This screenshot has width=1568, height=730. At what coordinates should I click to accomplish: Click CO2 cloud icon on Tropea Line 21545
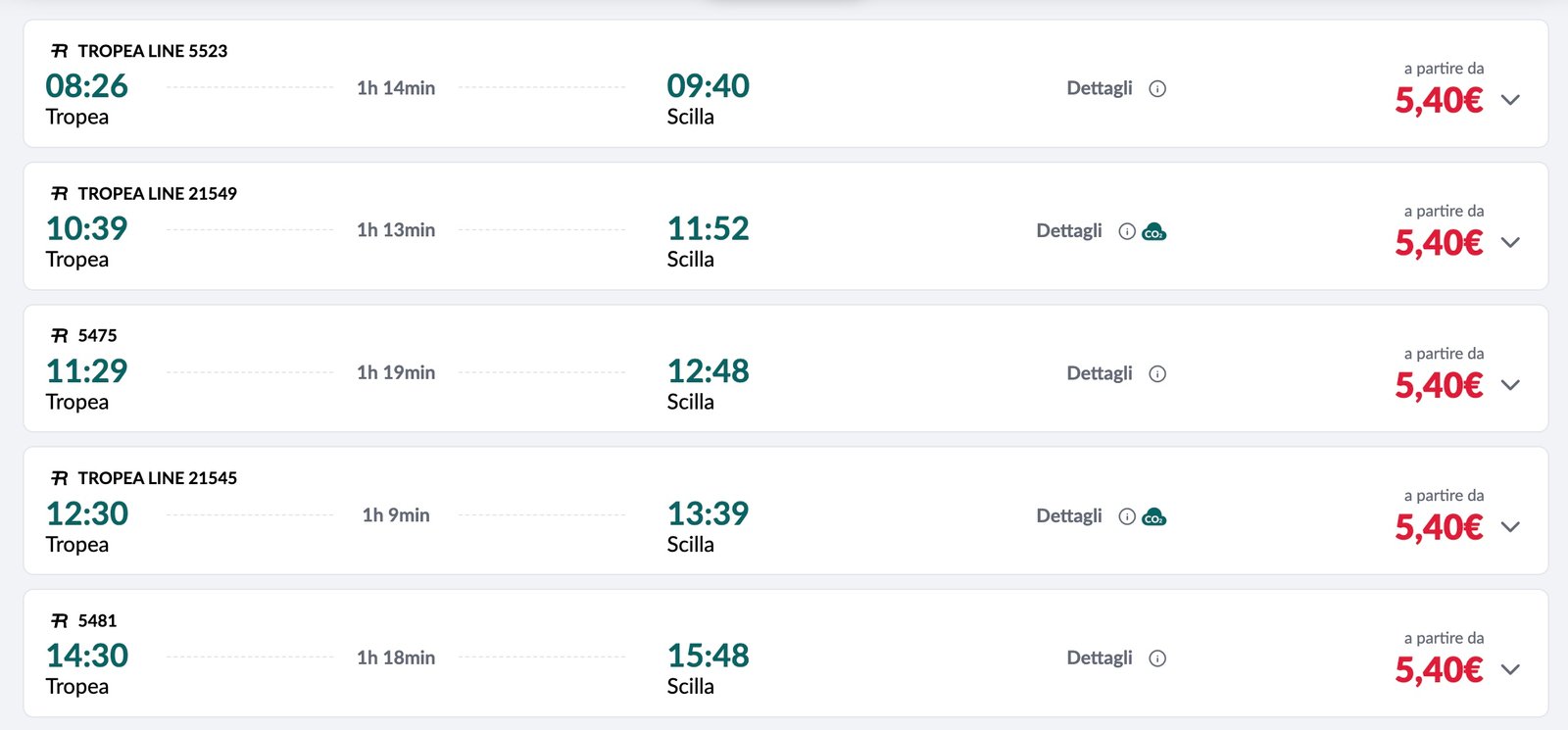(1154, 516)
